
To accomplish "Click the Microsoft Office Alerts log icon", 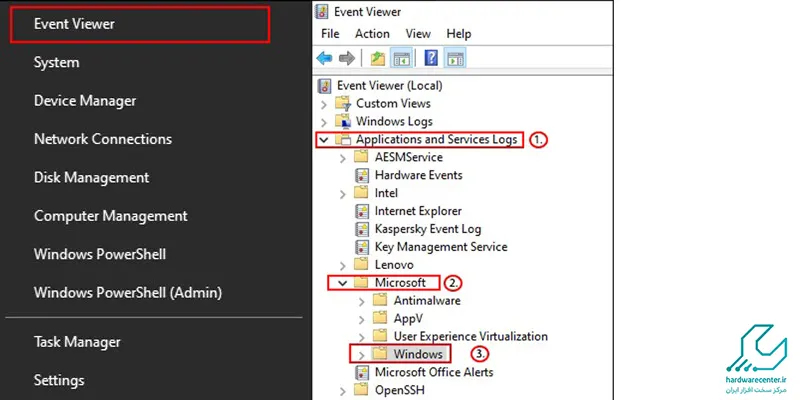I will [x=361, y=372].
